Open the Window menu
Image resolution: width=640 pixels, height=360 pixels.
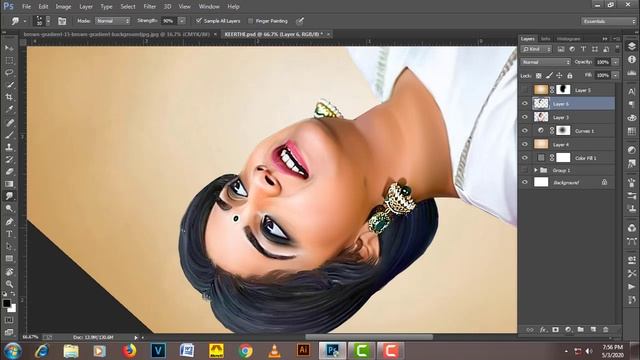[209, 7]
